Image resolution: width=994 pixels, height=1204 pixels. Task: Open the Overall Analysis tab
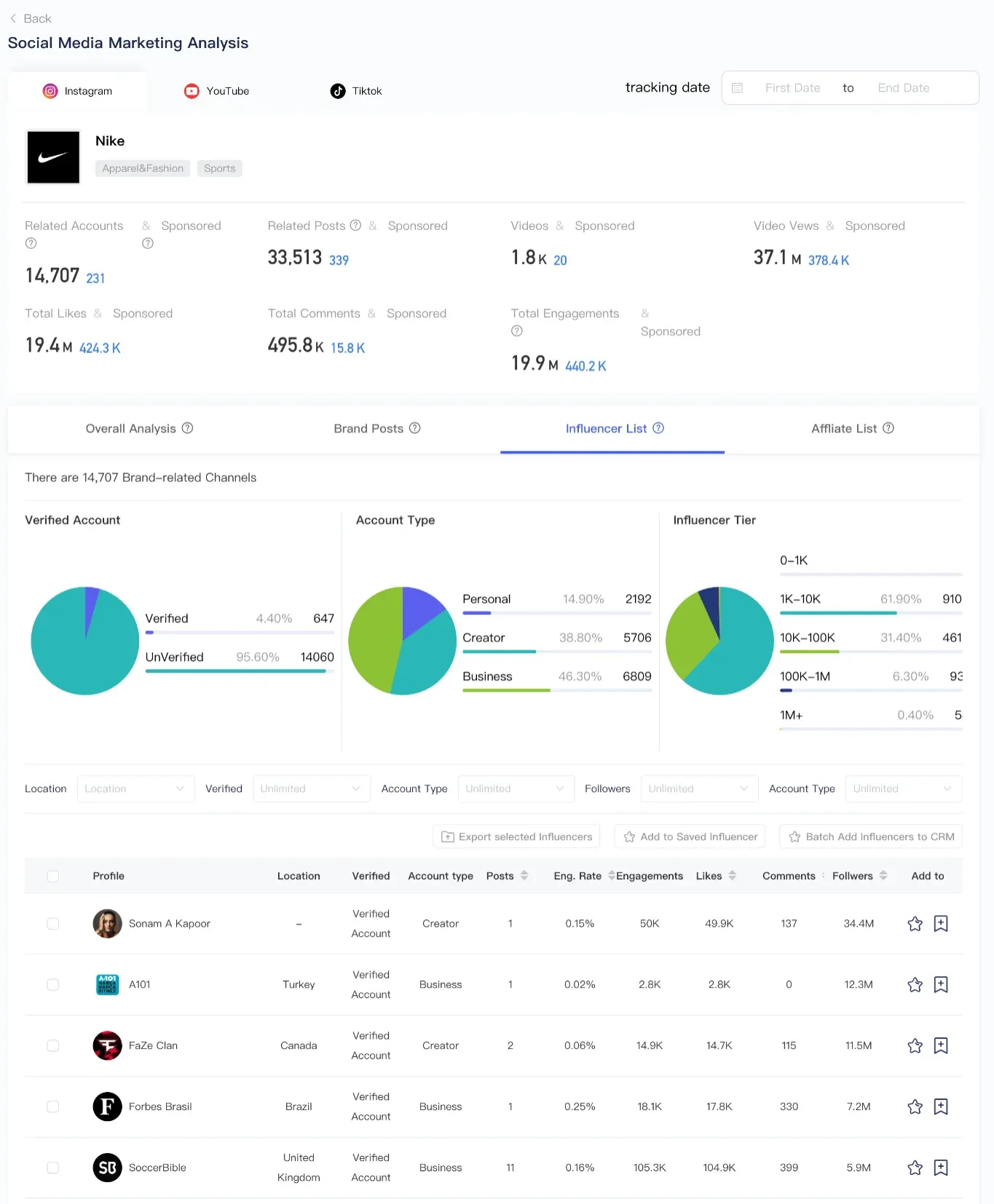pos(139,429)
